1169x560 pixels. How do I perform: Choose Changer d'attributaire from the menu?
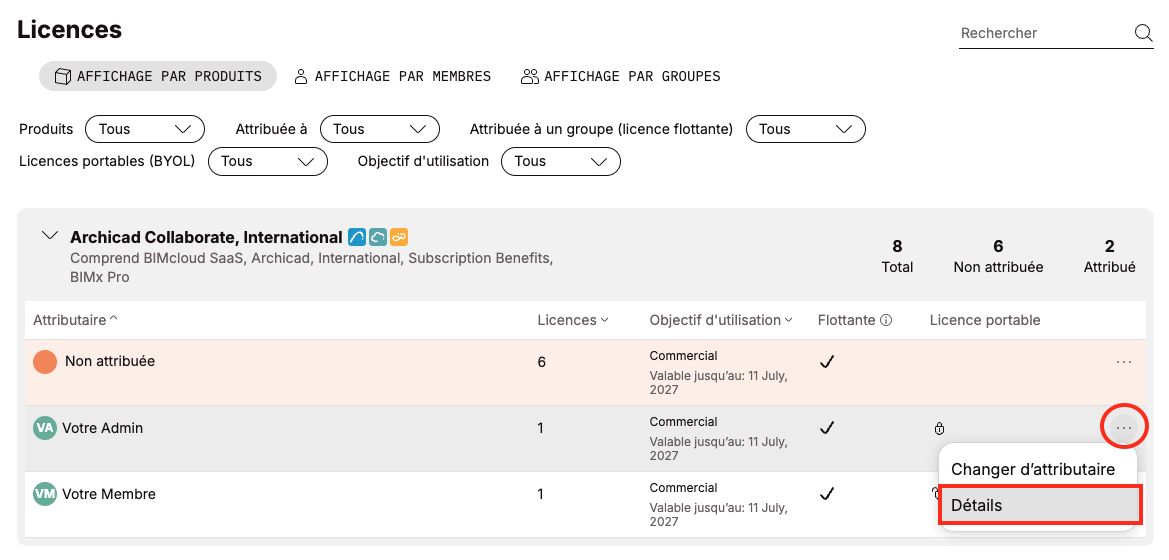(x=1033, y=470)
